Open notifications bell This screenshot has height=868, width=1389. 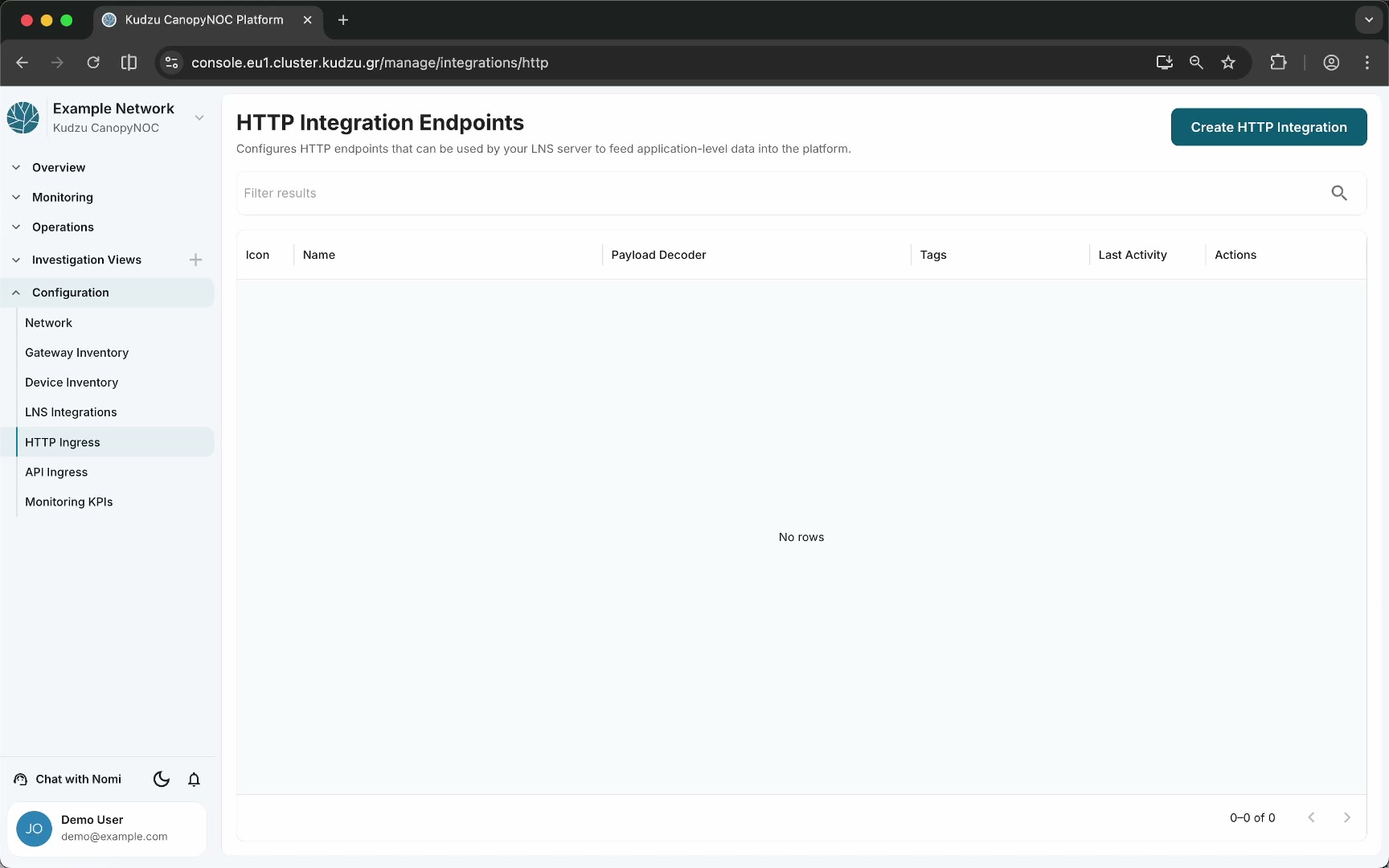tap(194, 779)
